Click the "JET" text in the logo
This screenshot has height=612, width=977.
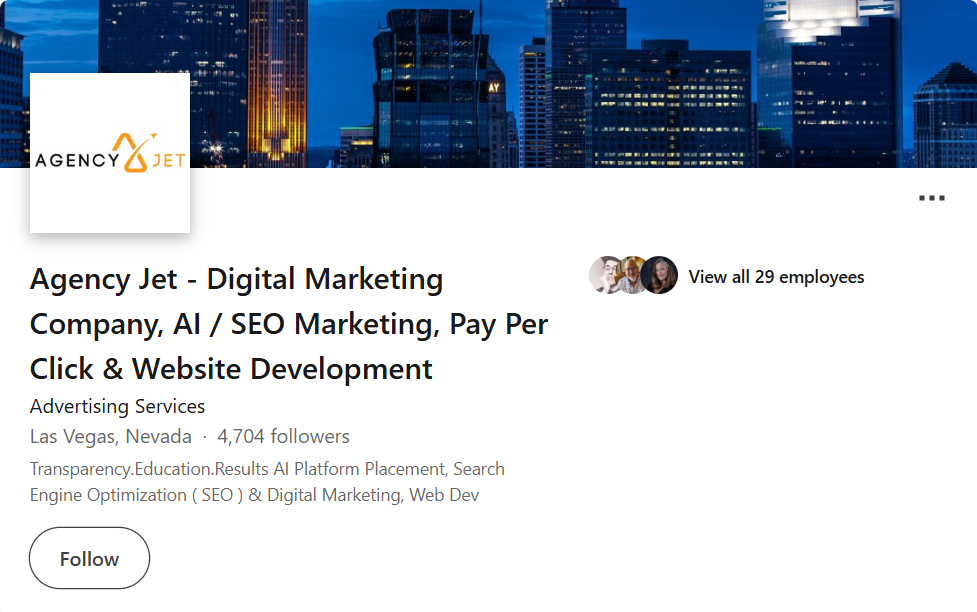pyautogui.click(x=168, y=160)
